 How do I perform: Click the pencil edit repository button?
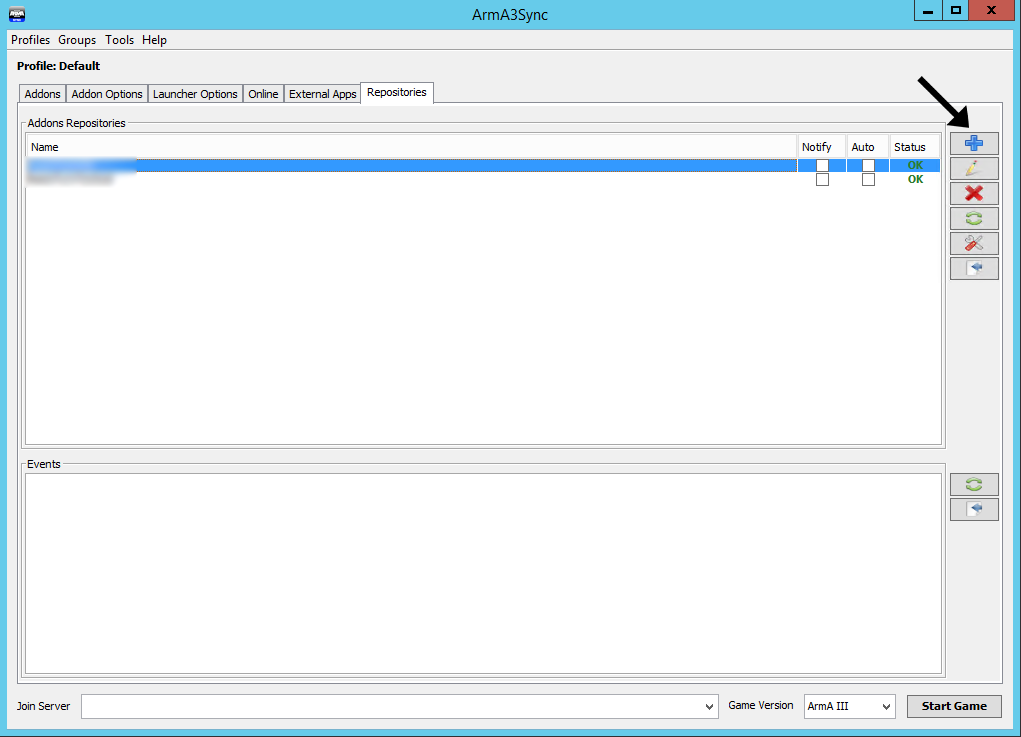[x=974, y=169]
